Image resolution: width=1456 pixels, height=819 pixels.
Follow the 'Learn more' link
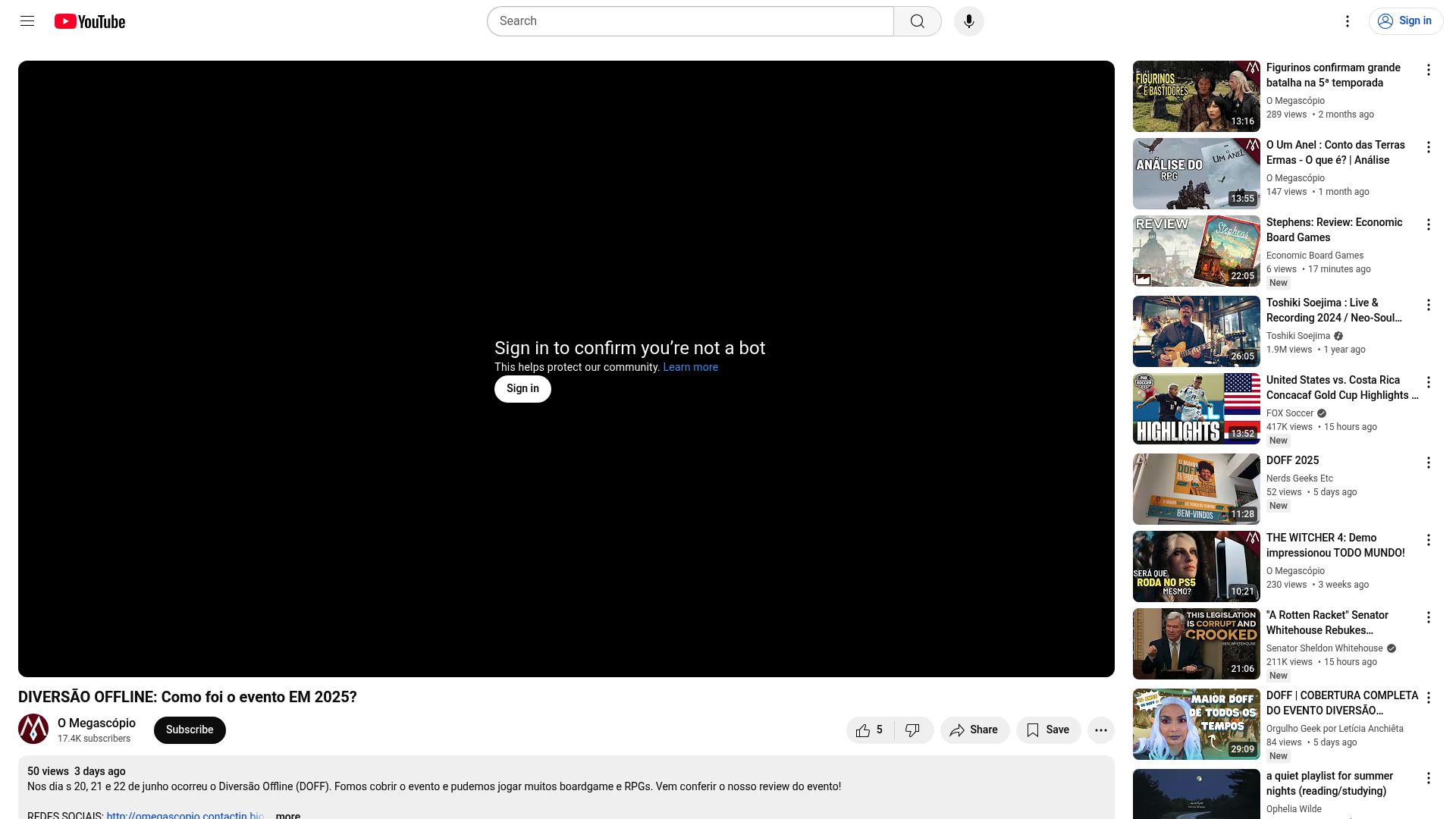click(x=690, y=367)
